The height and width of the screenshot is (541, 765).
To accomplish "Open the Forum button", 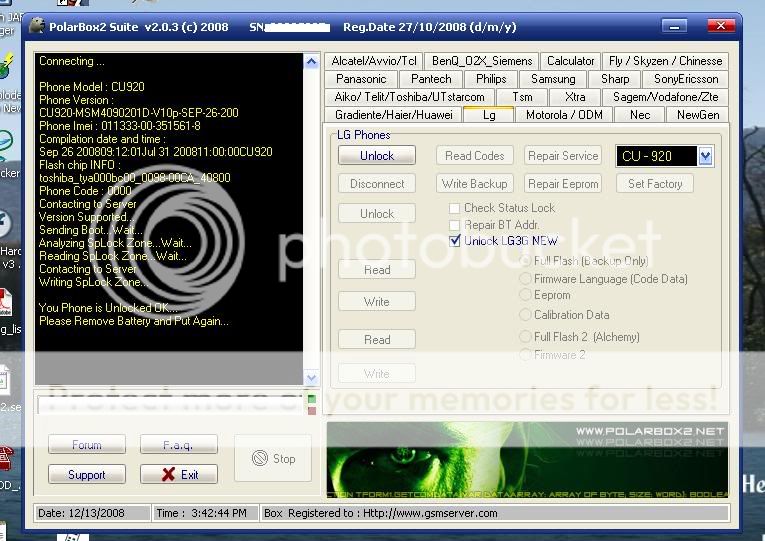I will [87, 445].
